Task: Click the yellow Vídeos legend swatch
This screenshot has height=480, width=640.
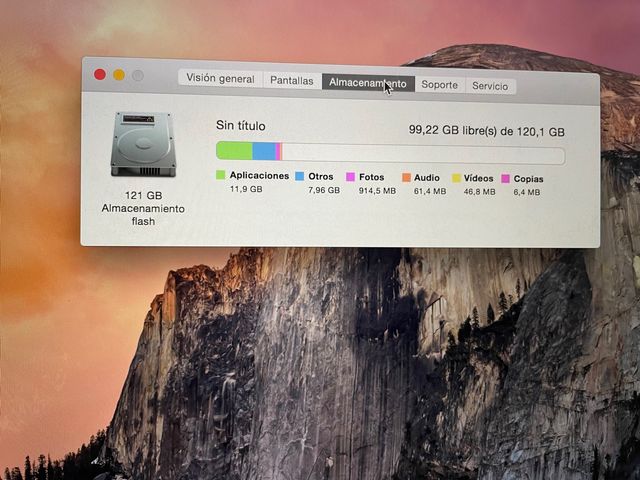Action: click(x=456, y=178)
